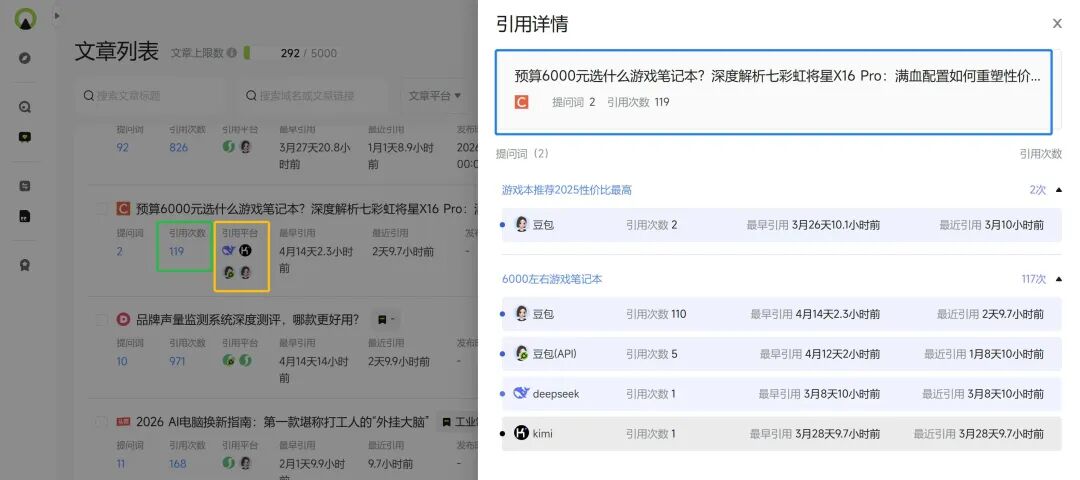Click the article quota progress bar

[x=260, y=53]
